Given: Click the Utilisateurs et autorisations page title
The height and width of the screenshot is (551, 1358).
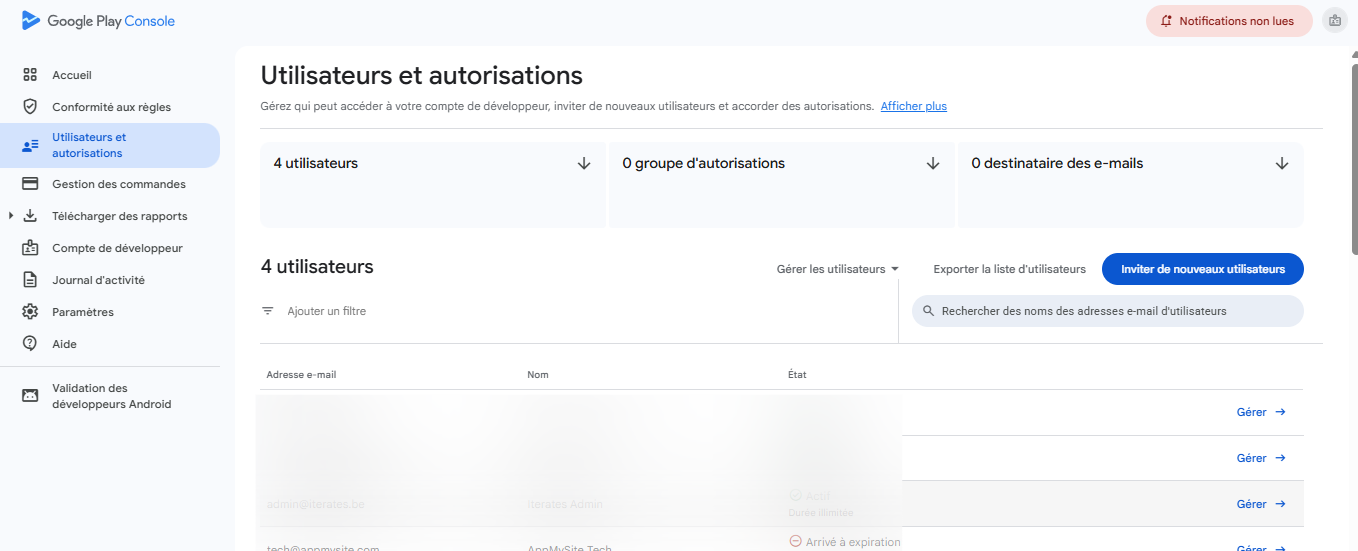Looking at the screenshot, I should 421,75.
